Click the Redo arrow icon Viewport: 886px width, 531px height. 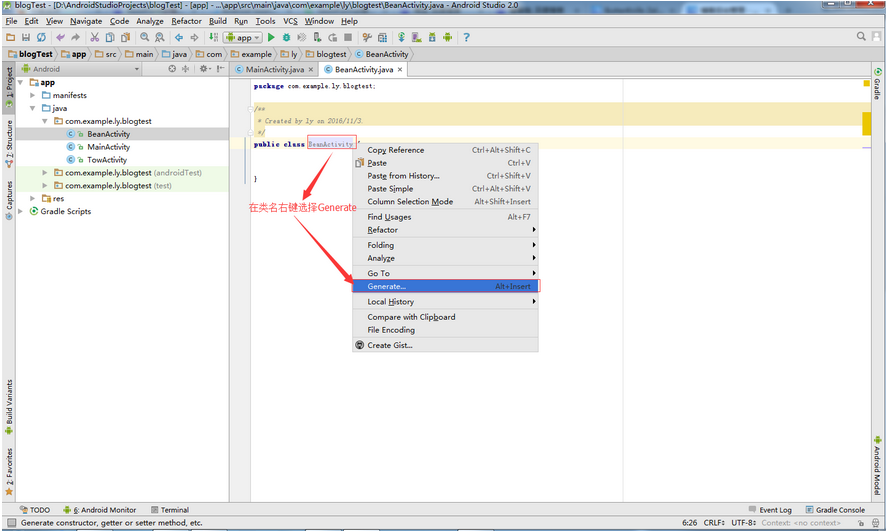pyautogui.click(x=75, y=37)
